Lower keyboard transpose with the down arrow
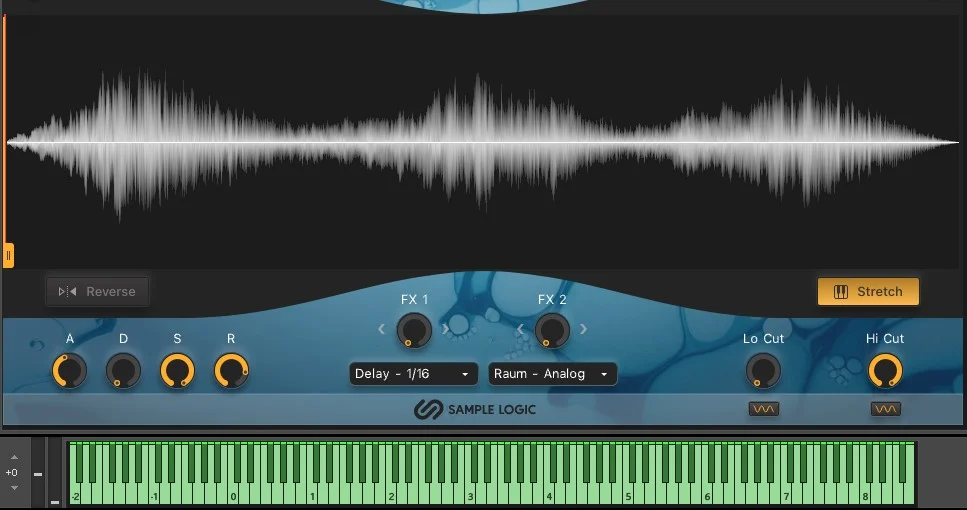Image resolution: width=967 pixels, height=510 pixels. [x=14, y=488]
